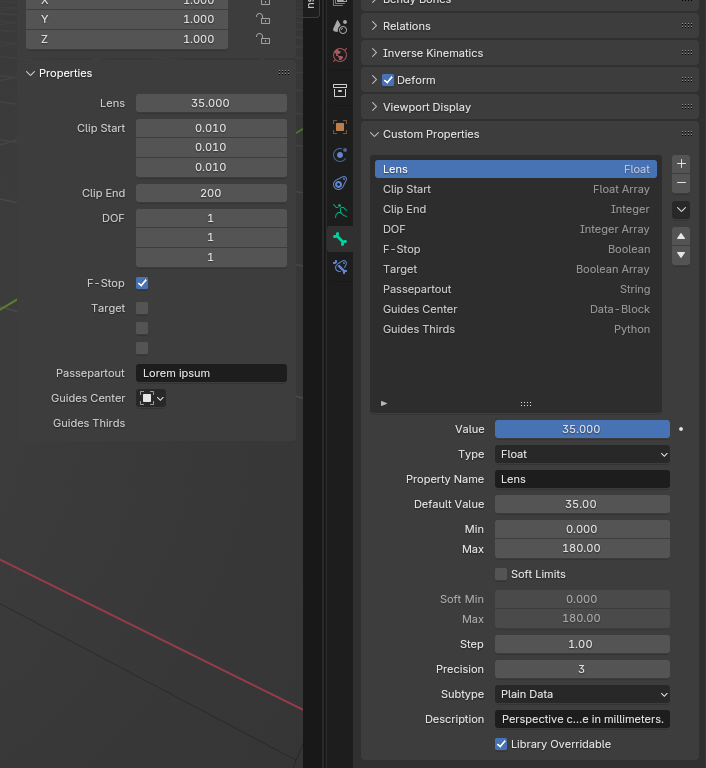Grab the Viewport Display panel drag handle
706x768 pixels.
point(687,107)
